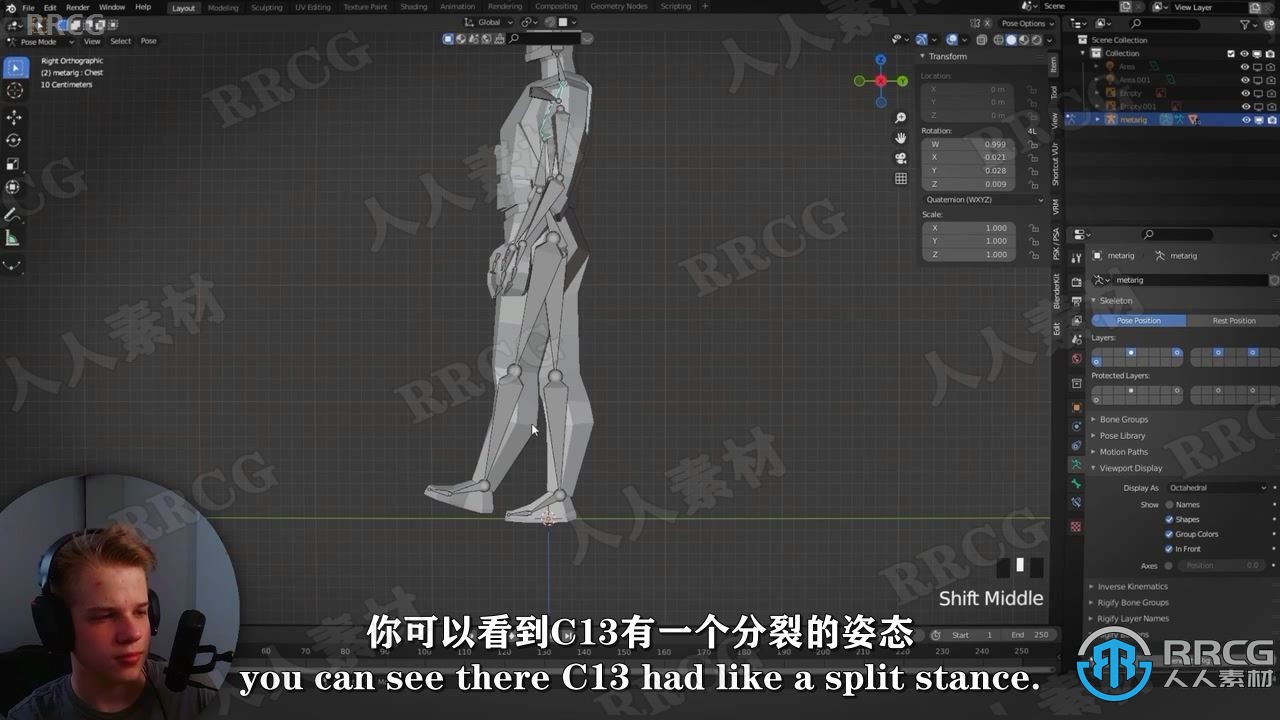Activate the Cursor tool

pyautogui.click(x=14, y=91)
